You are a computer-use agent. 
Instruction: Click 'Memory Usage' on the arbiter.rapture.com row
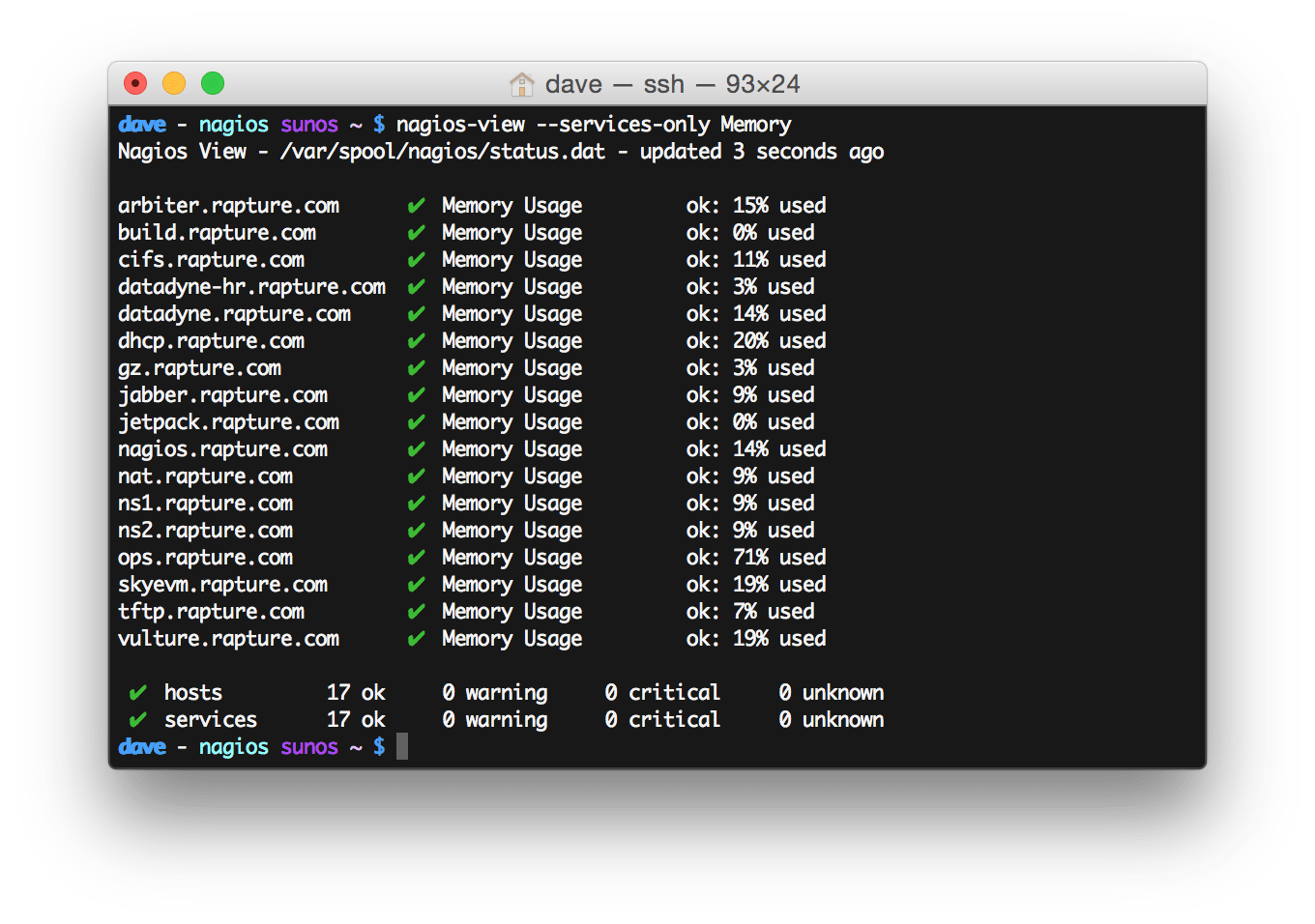[x=512, y=206]
